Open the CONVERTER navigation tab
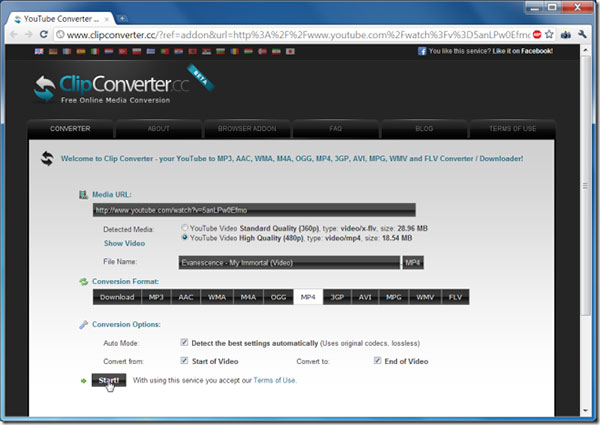This screenshot has width=600, height=425. [x=70, y=129]
